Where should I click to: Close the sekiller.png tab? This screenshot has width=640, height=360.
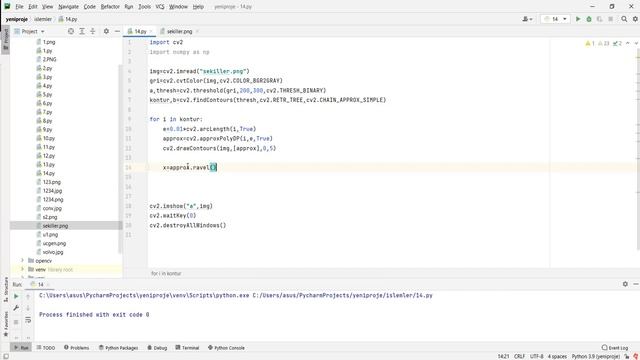197,31
